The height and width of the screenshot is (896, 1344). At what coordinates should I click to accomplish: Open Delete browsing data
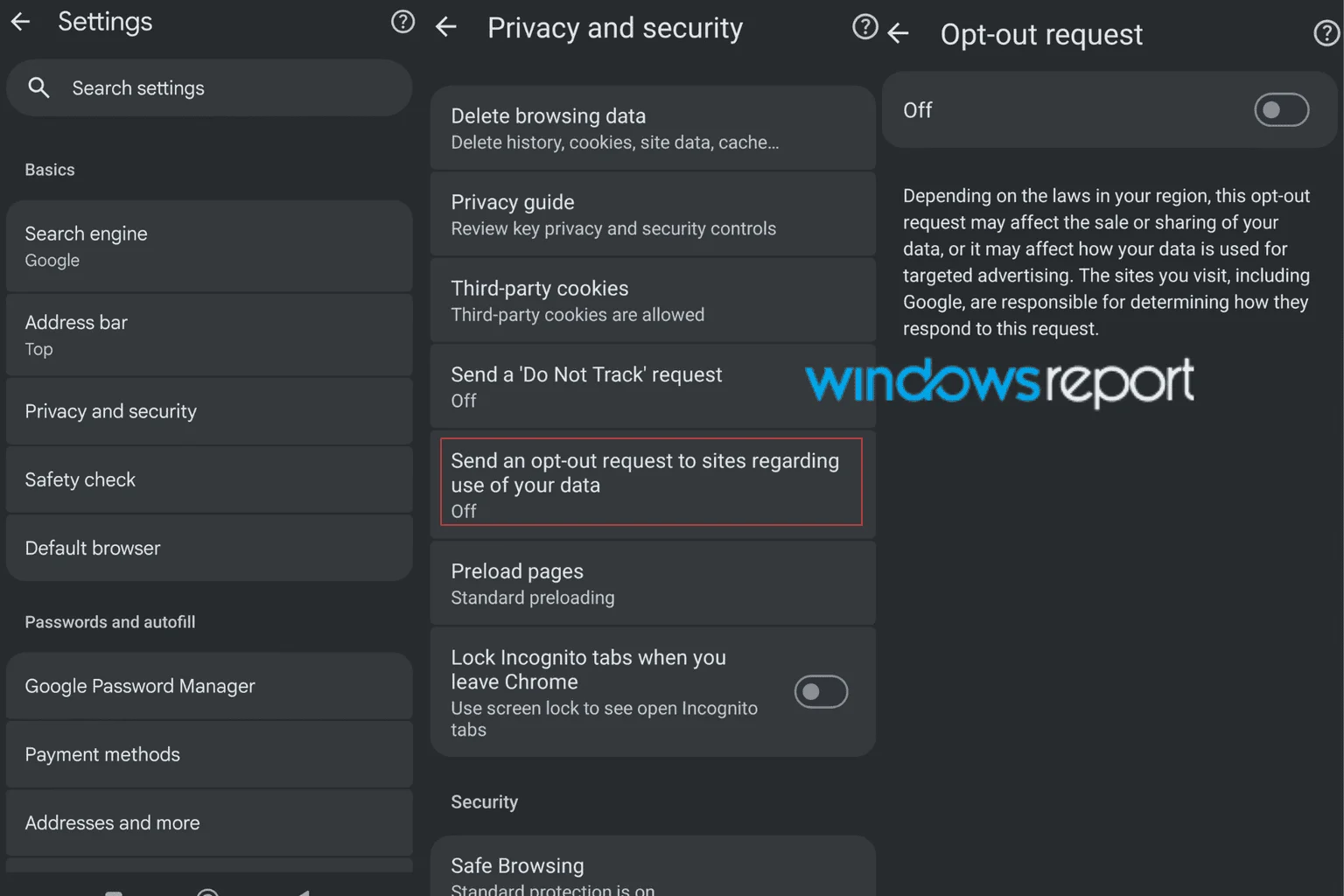[653, 128]
